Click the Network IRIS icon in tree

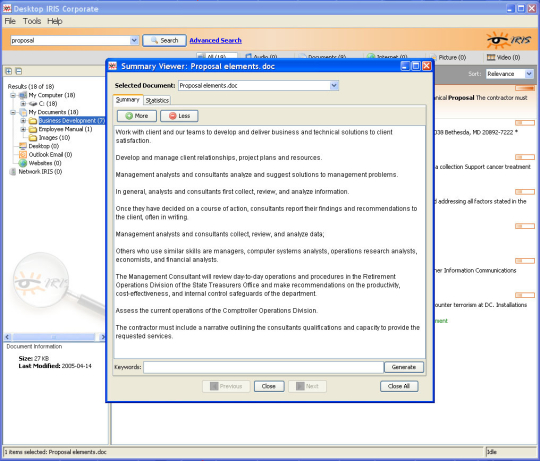point(13,171)
